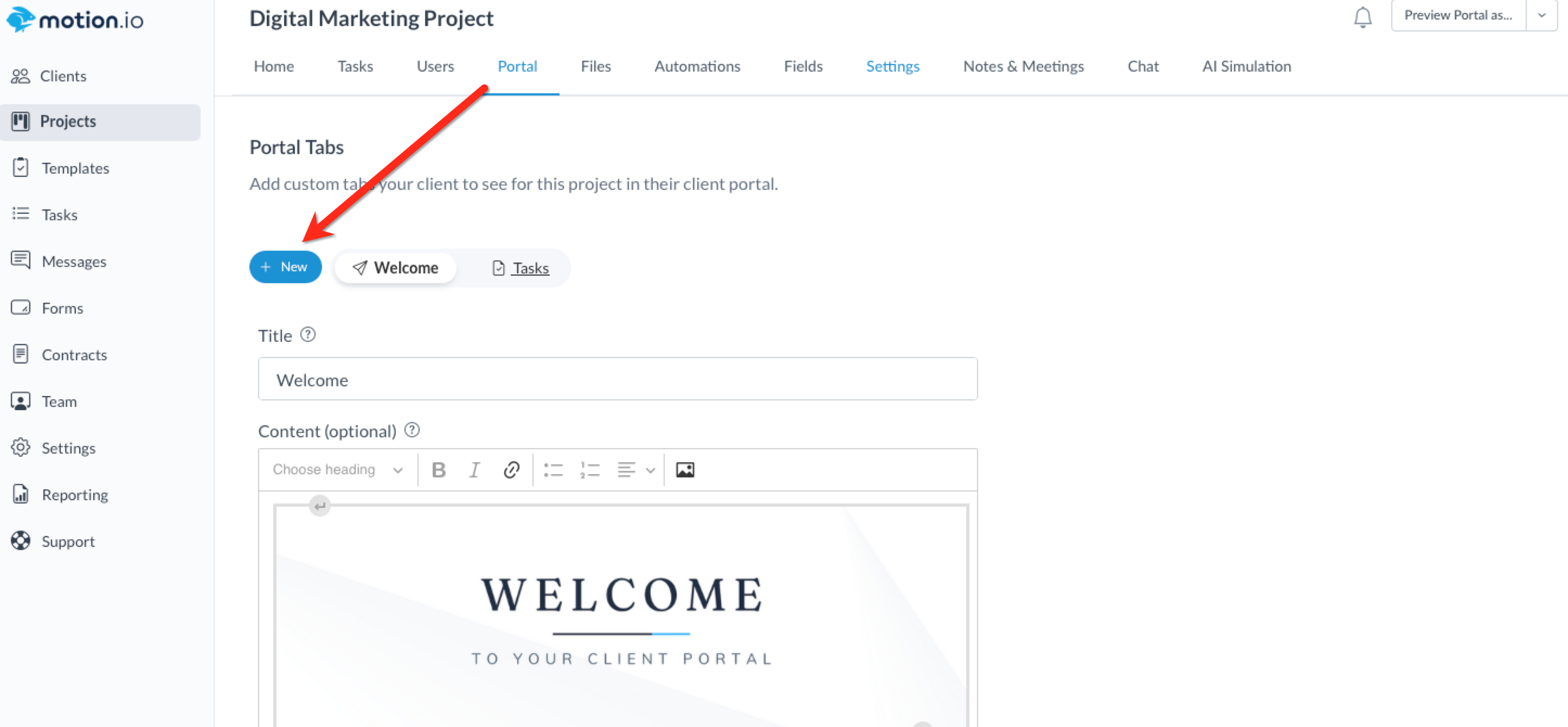Click the motion.io logo
The width and height of the screenshot is (1568, 727).
pos(74,20)
